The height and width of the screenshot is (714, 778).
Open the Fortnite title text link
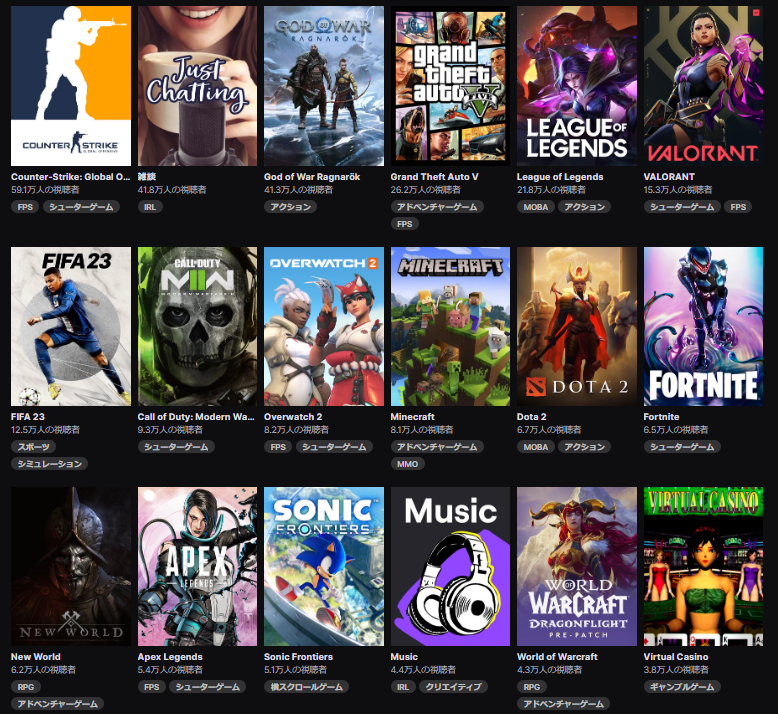pos(661,417)
